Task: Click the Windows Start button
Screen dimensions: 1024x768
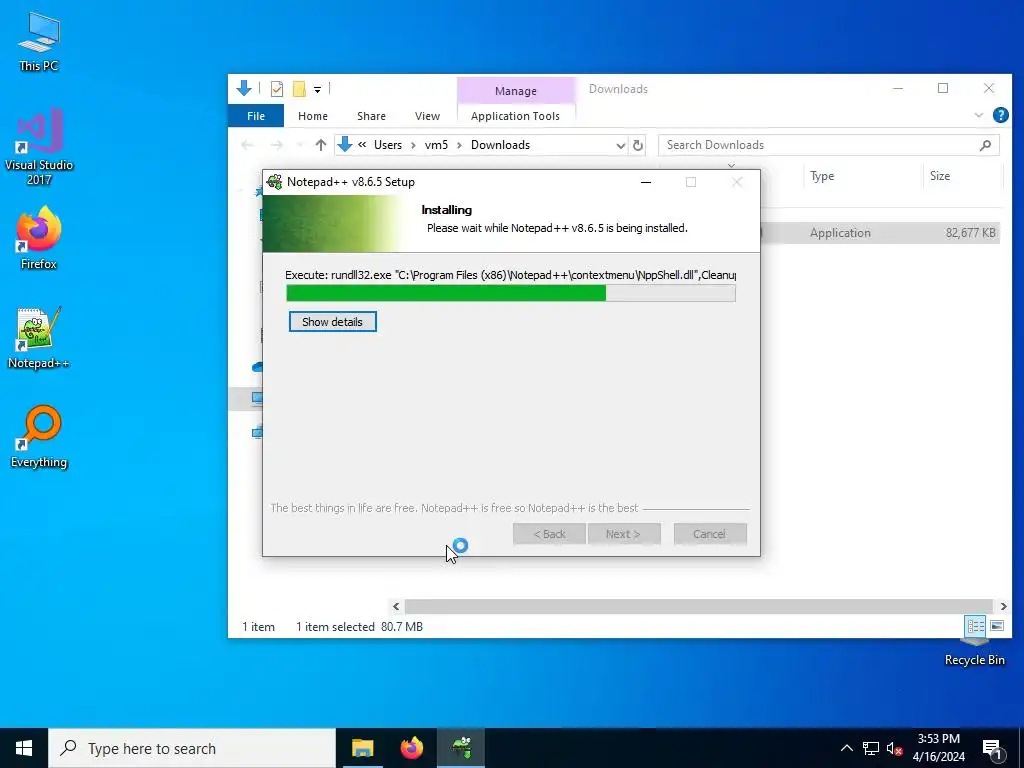Action: [24, 748]
